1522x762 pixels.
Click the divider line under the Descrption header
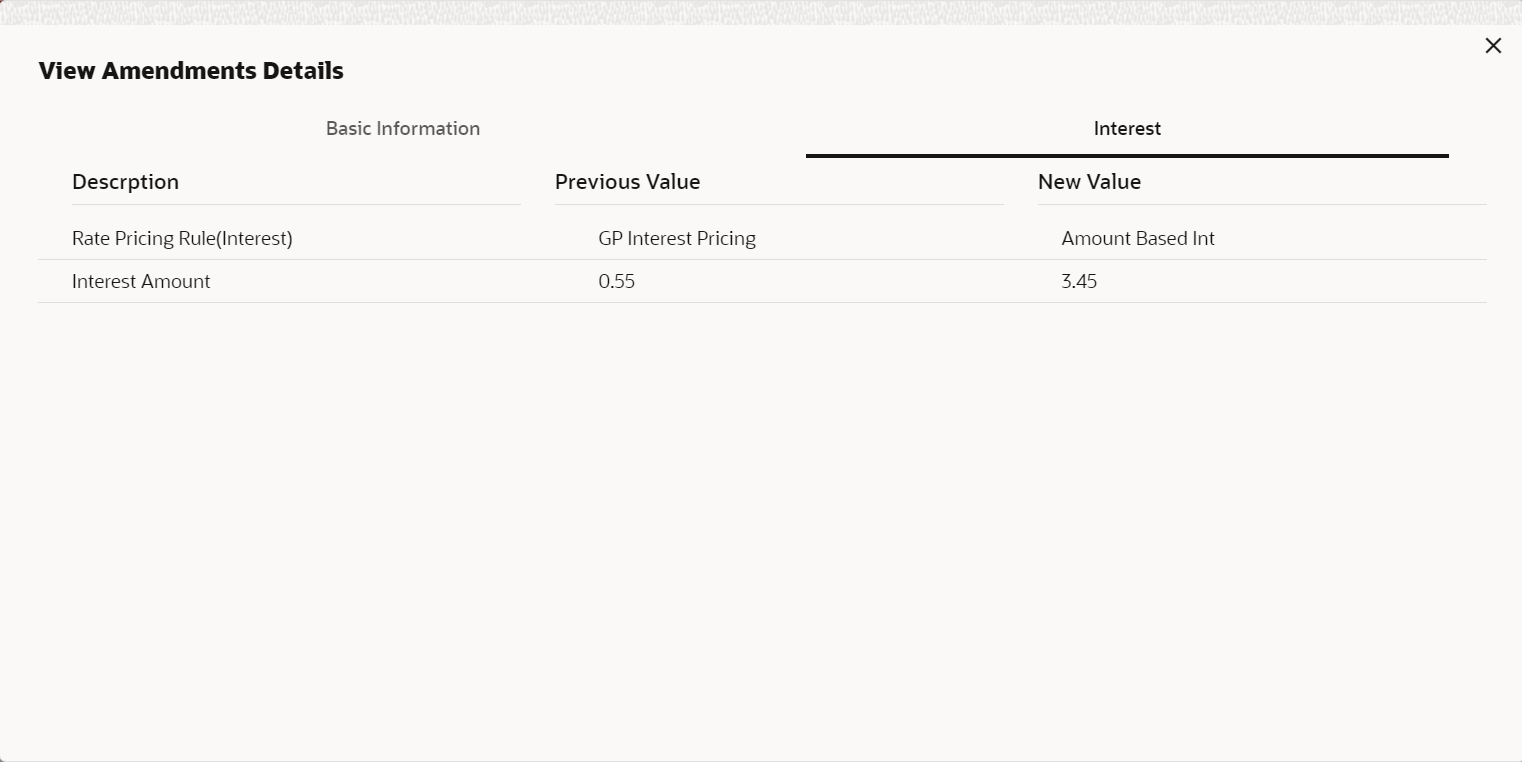(x=296, y=204)
